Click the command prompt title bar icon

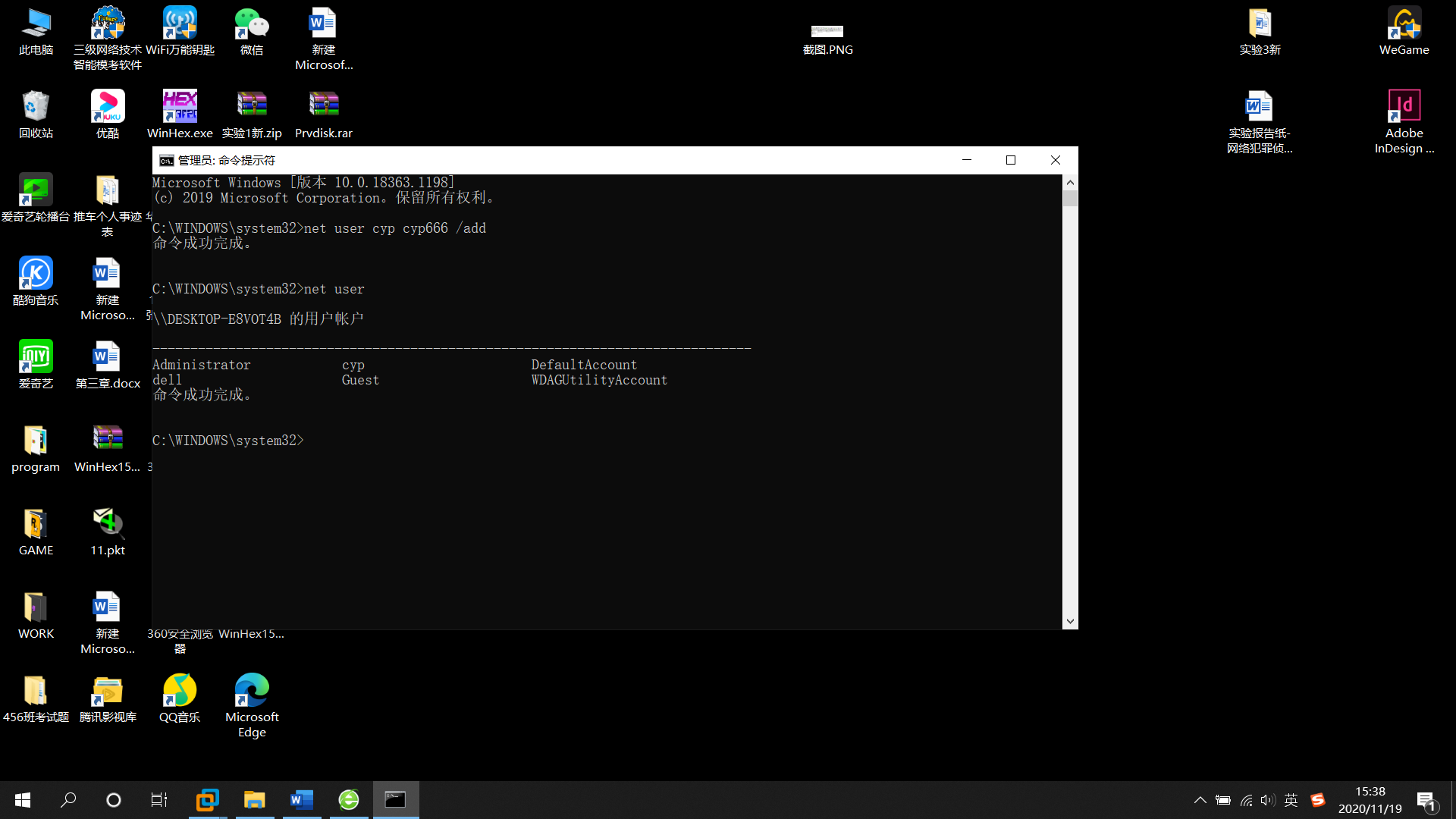pyautogui.click(x=166, y=160)
